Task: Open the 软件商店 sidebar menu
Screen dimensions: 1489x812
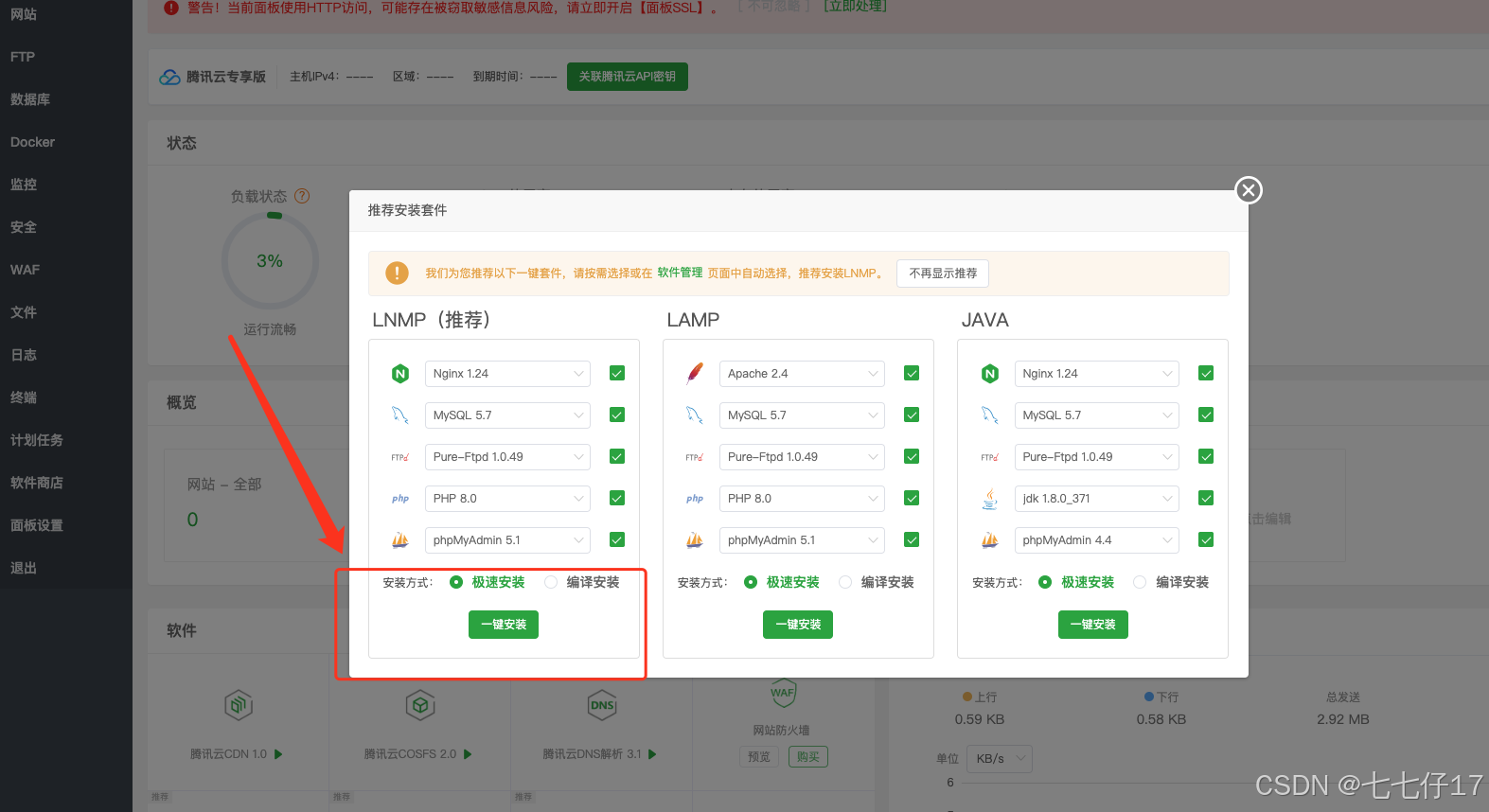Action: [66, 483]
